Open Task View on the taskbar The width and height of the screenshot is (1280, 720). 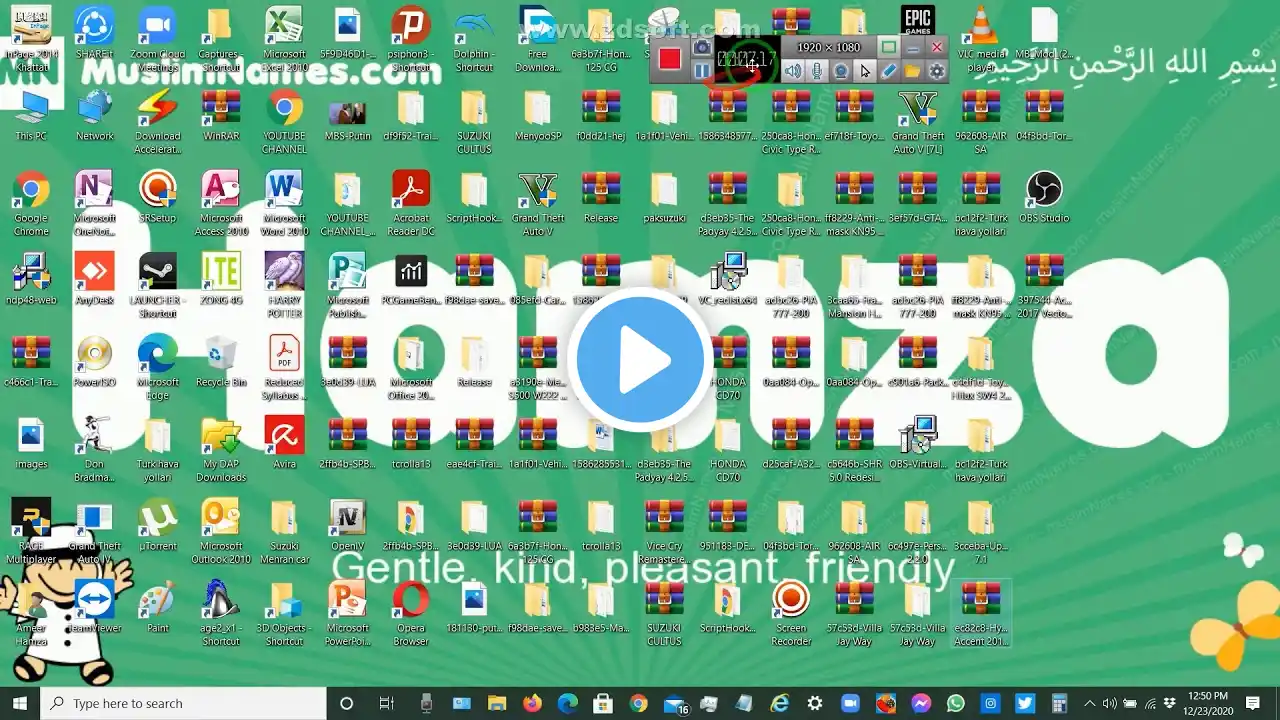pos(386,703)
